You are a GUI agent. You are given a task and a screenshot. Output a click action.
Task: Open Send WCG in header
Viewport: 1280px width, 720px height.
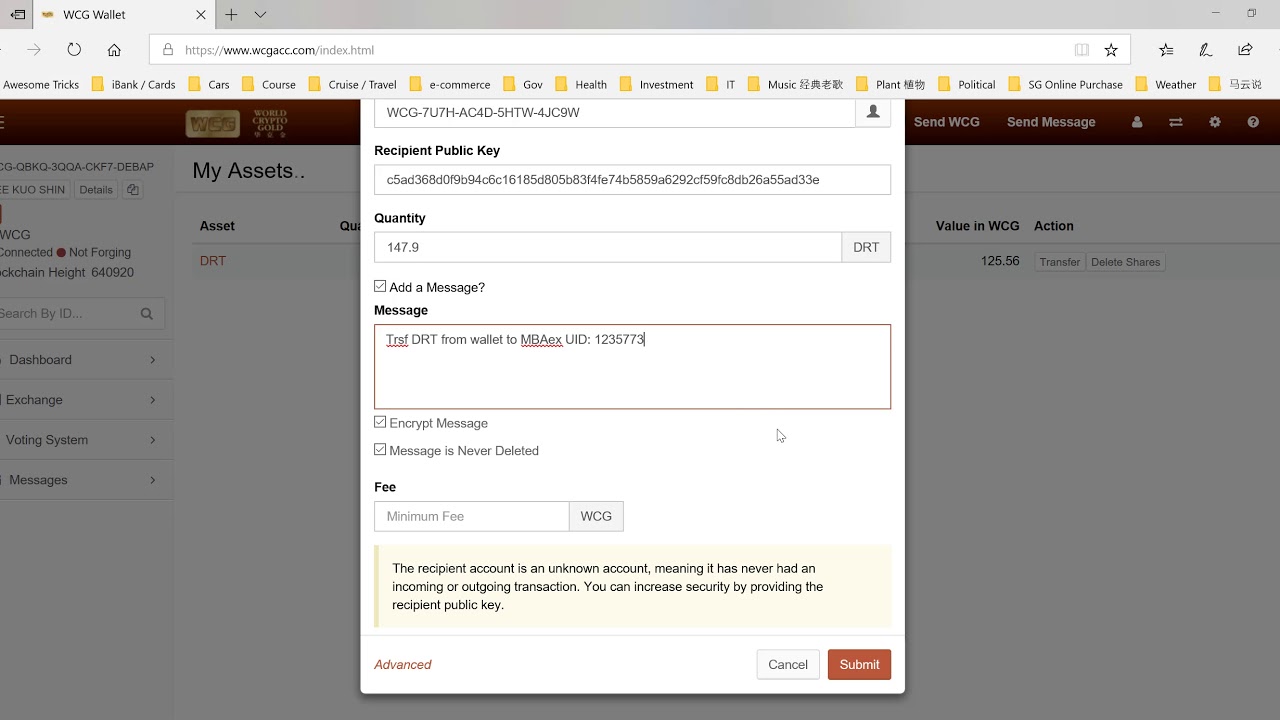(946, 122)
